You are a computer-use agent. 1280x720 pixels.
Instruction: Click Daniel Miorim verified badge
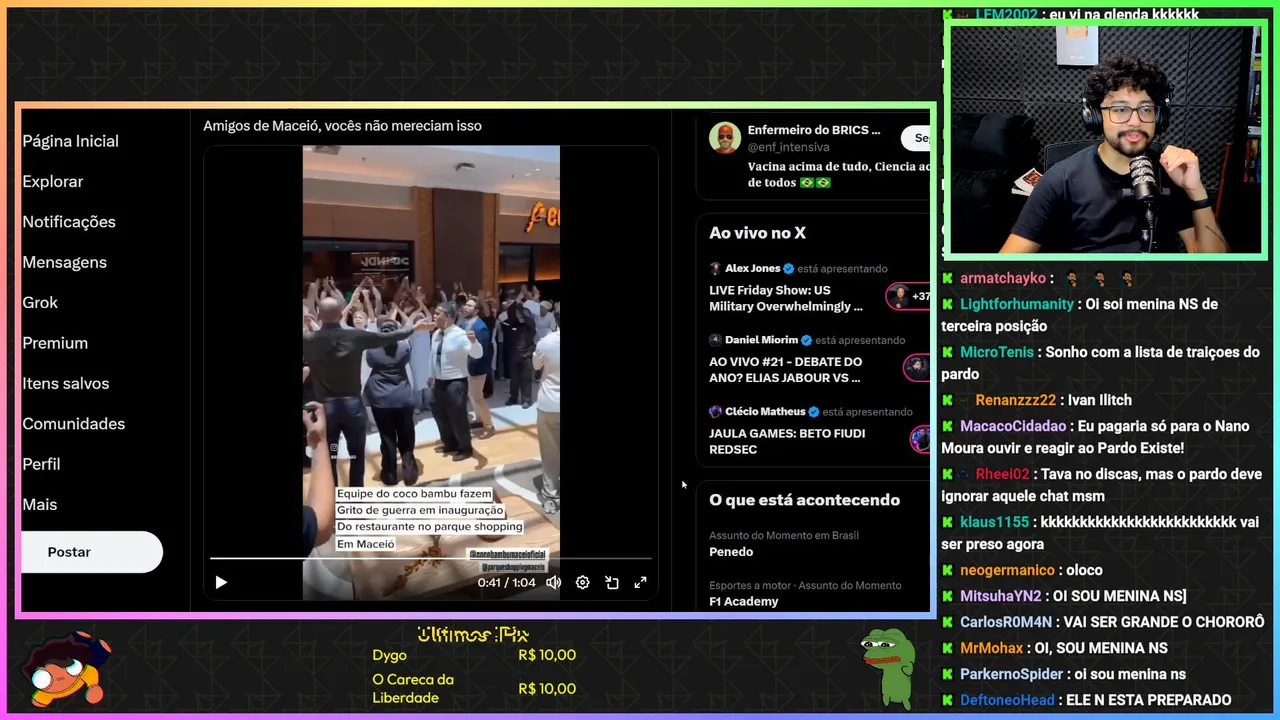(807, 340)
